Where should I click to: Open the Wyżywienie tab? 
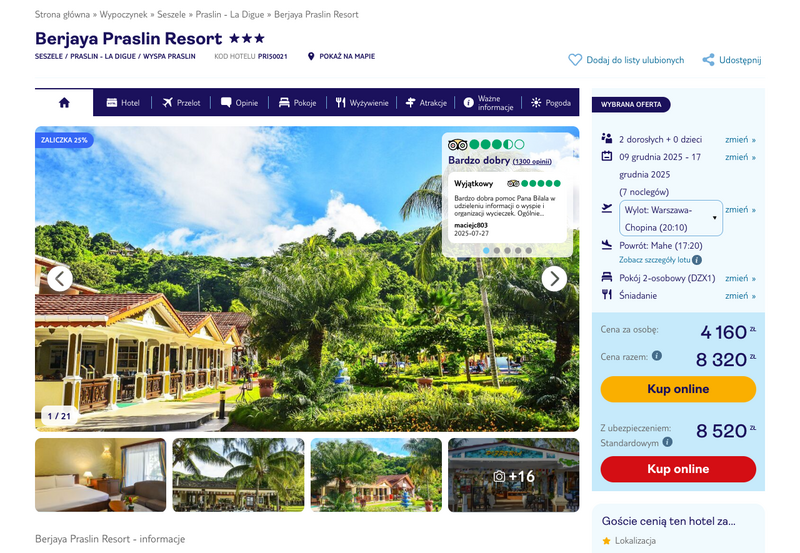coord(362,103)
